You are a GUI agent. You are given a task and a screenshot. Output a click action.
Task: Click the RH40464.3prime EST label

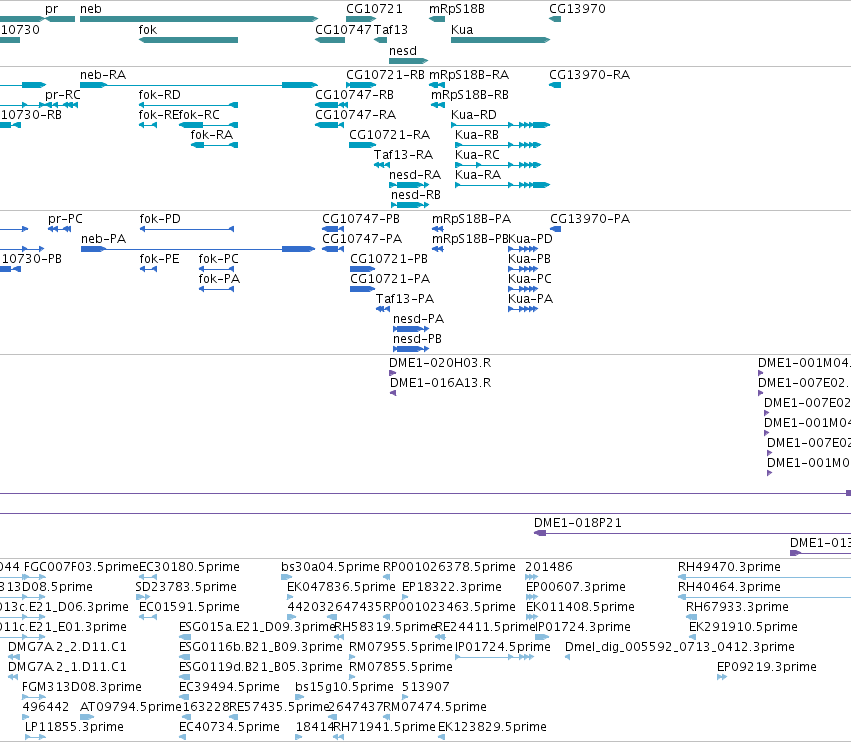729,587
